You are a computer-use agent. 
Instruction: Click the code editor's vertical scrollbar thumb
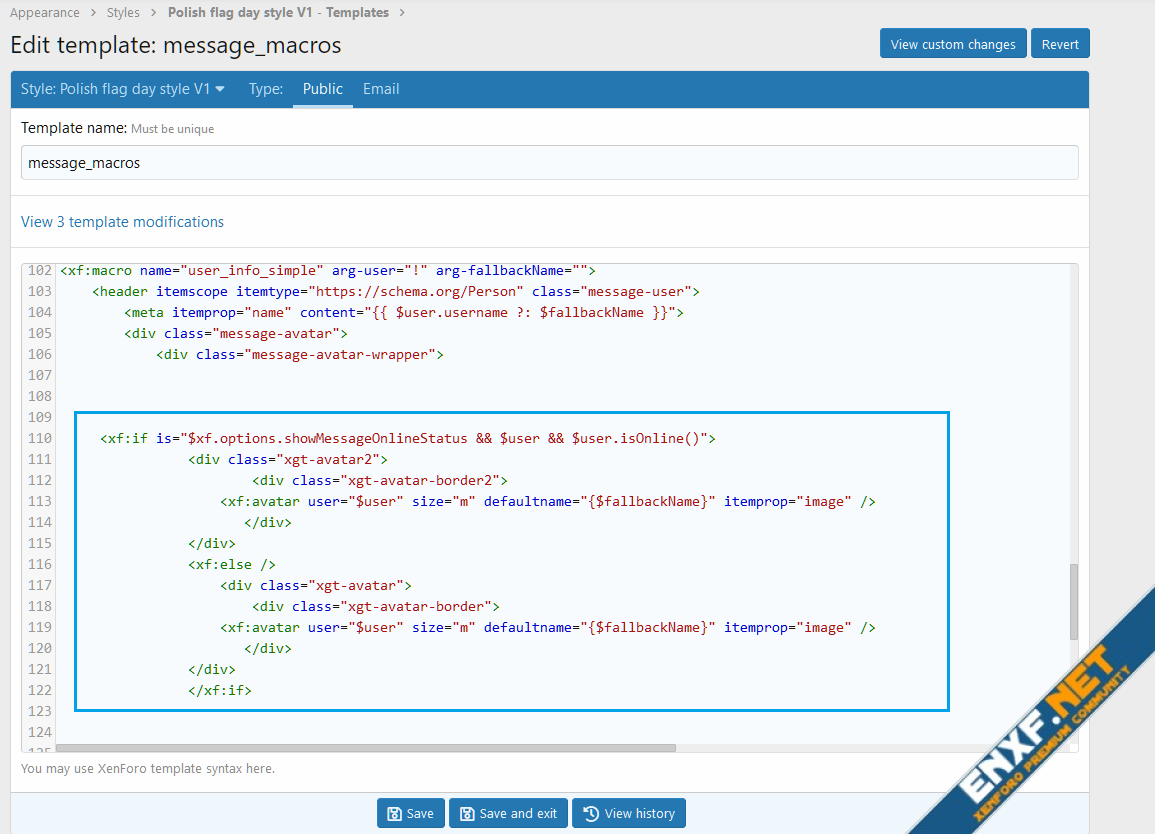click(1074, 600)
